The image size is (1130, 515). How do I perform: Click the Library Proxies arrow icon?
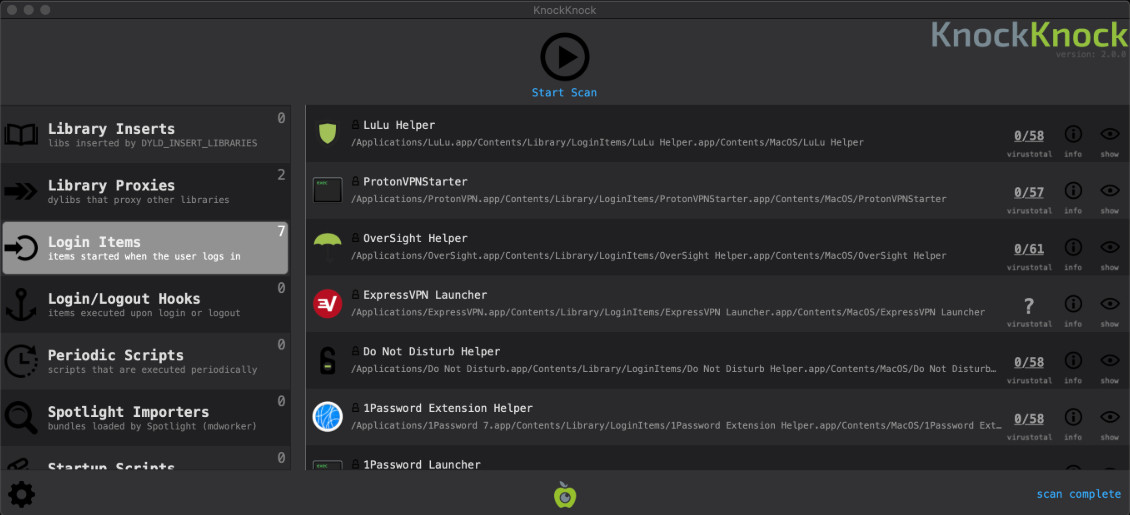pyautogui.click(x=21, y=191)
